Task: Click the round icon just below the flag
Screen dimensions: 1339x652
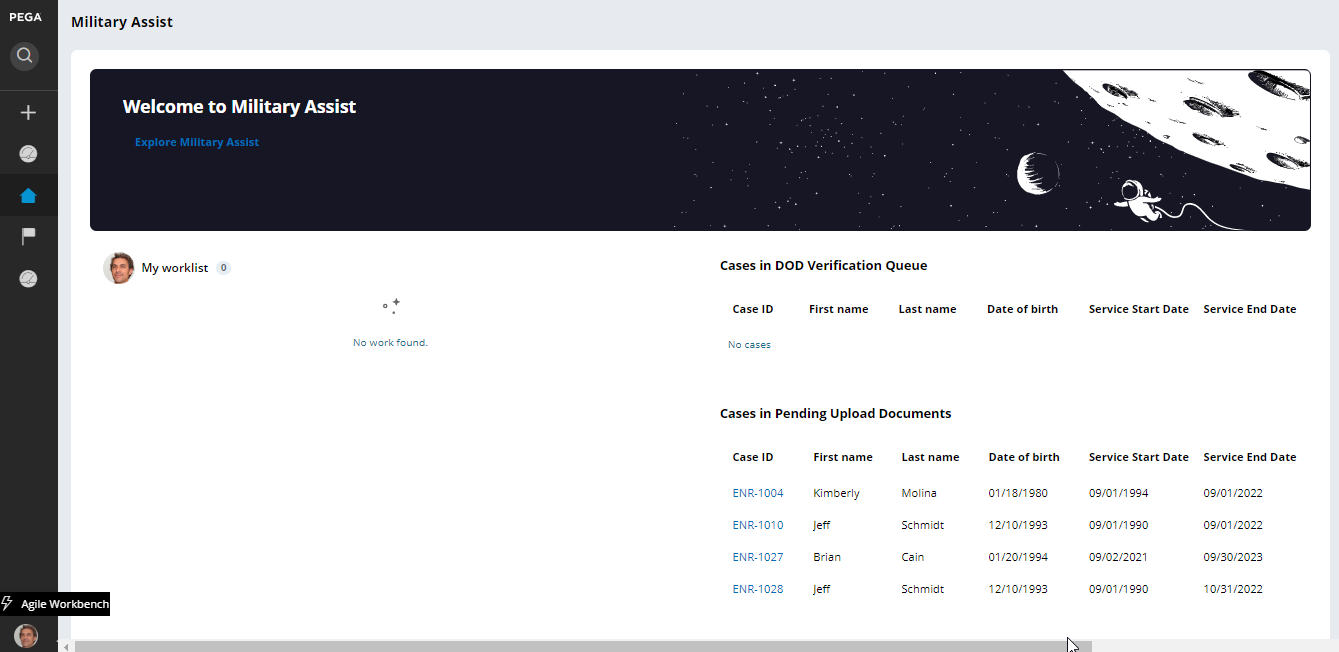Action: tap(28, 279)
